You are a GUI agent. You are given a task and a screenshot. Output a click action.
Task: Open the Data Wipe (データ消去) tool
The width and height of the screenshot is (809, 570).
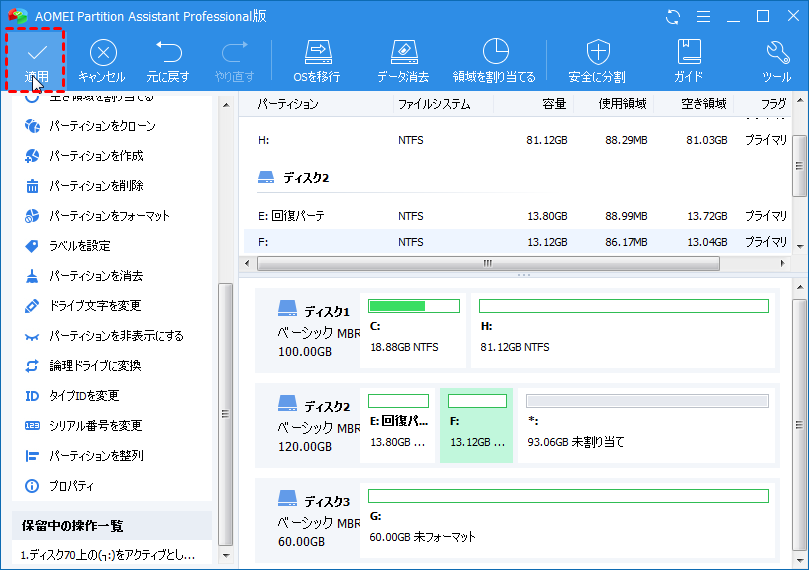(x=403, y=61)
